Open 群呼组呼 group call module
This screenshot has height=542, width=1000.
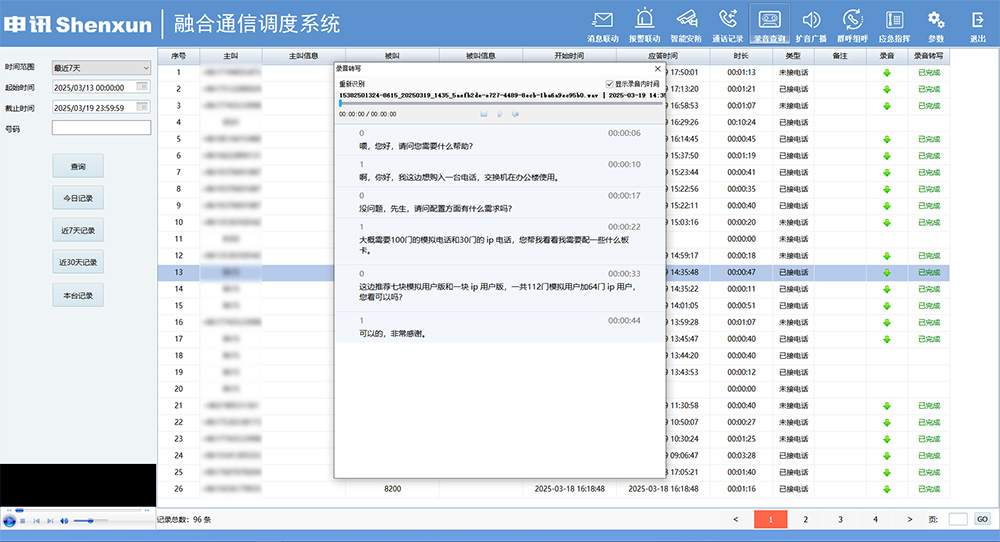point(852,26)
